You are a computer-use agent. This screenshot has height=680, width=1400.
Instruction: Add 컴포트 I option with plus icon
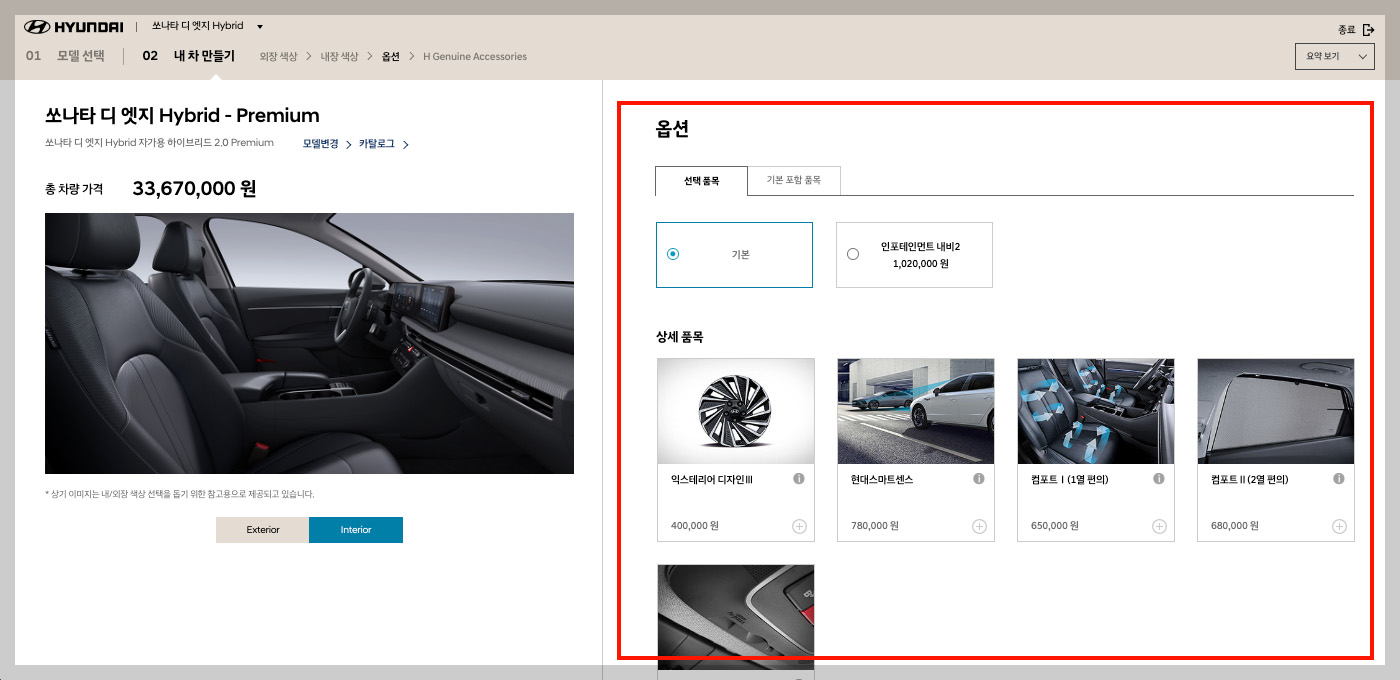(x=1159, y=526)
